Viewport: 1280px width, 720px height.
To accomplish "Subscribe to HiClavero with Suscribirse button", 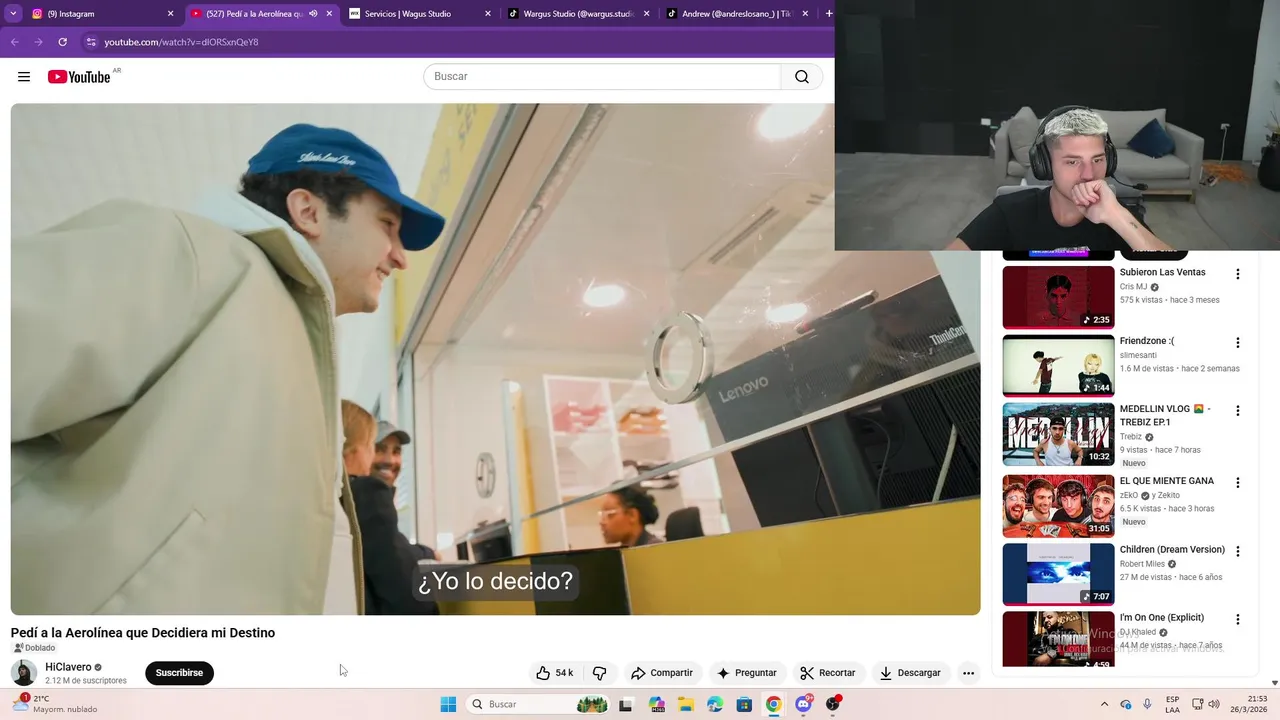I will (x=179, y=673).
